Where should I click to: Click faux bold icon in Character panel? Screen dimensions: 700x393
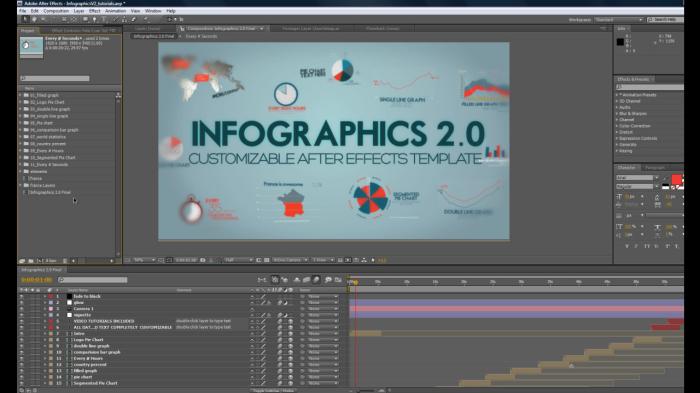627,246
